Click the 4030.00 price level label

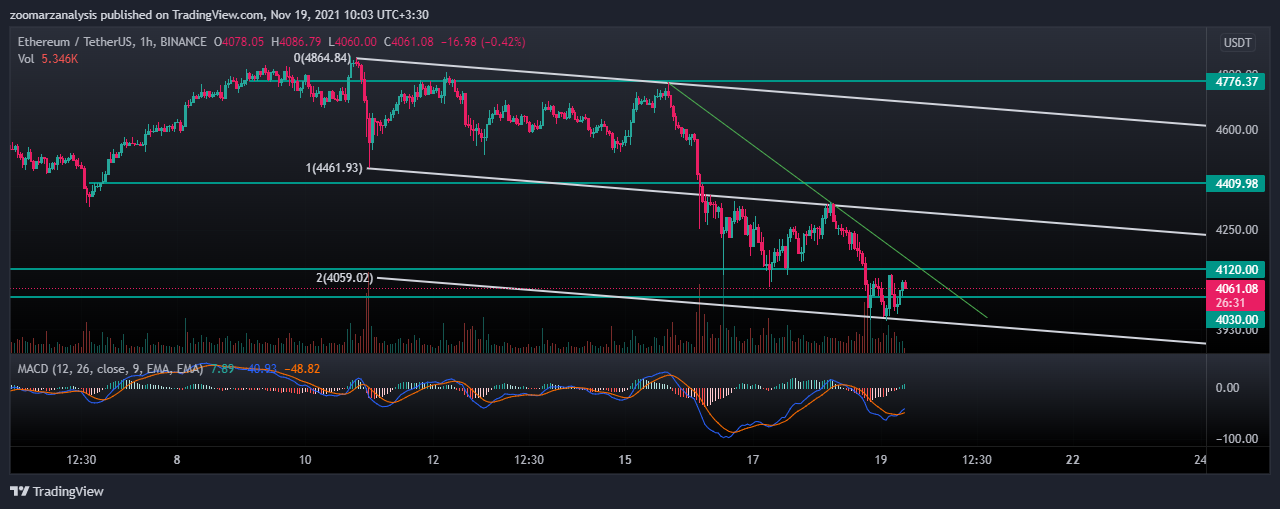point(1237,319)
